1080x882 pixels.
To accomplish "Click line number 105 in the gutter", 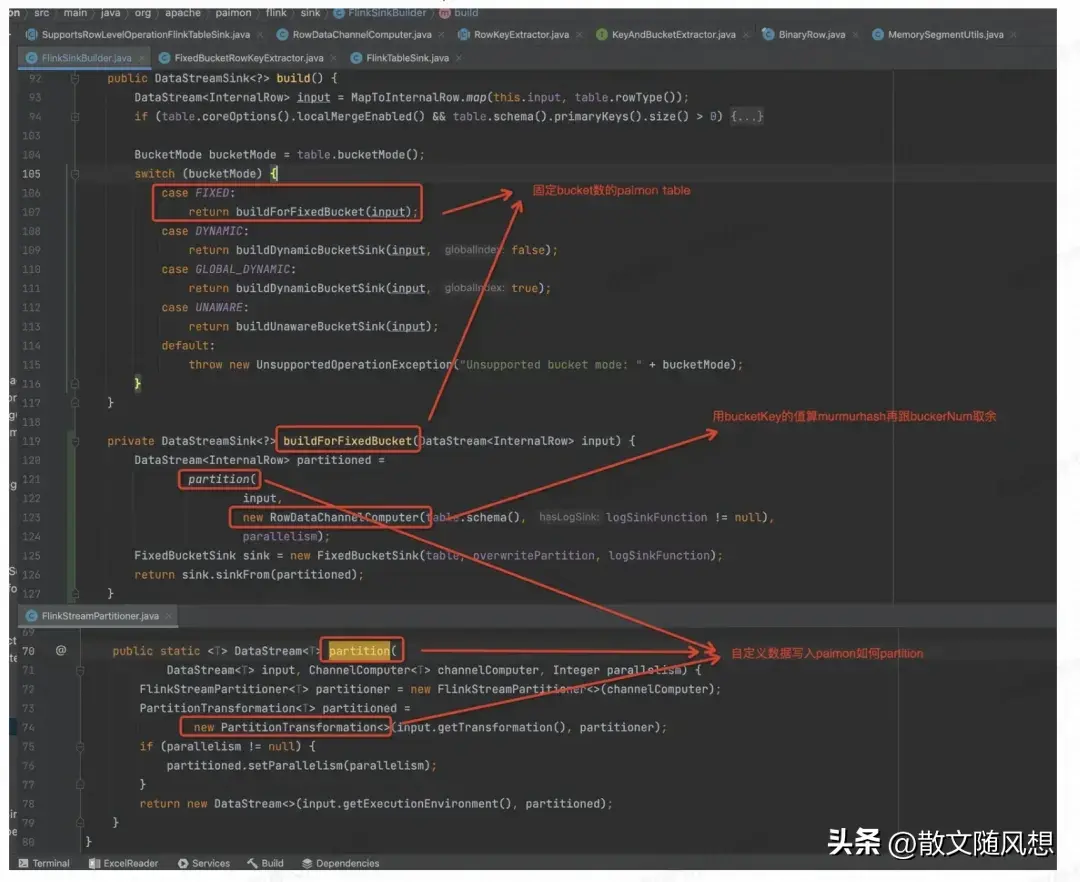I will click(31, 174).
